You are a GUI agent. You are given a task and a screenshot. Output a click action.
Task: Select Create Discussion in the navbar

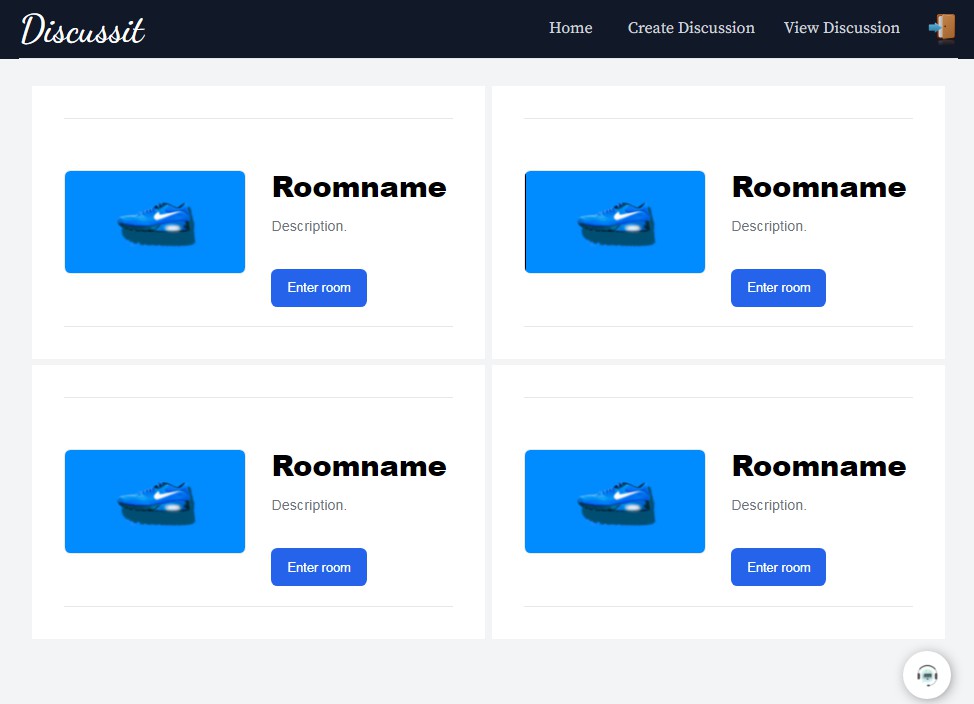coord(690,28)
